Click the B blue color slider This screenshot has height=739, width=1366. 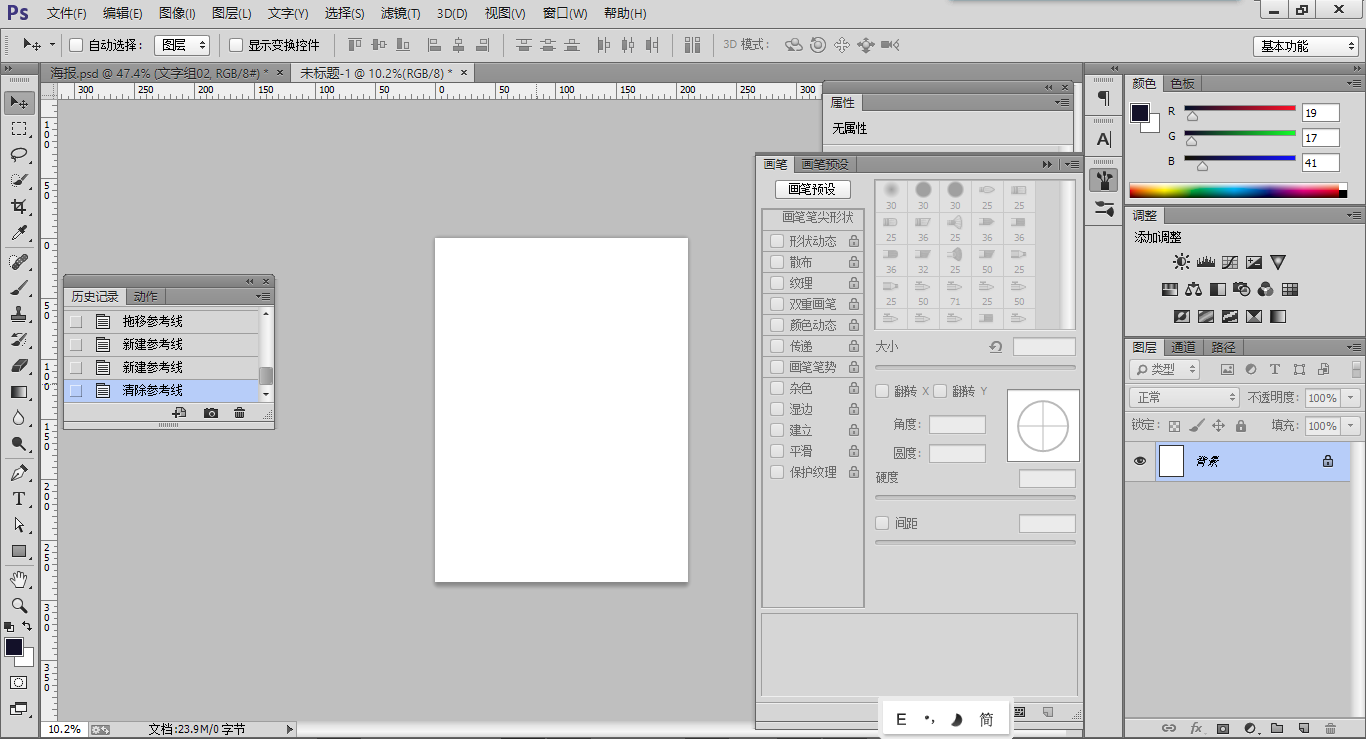pos(1240,158)
